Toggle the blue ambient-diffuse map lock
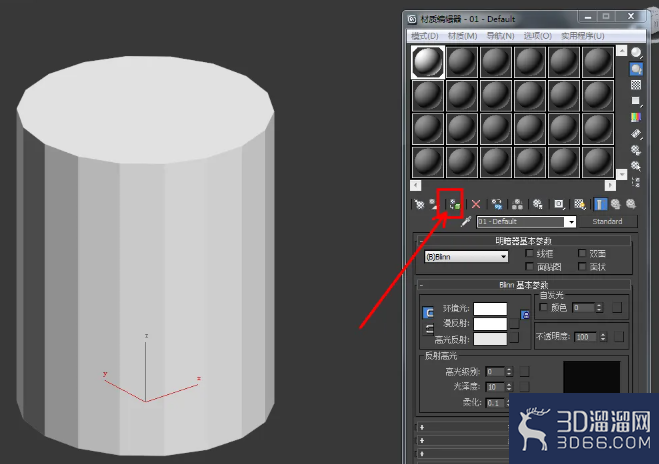The height and width of the screenshot is (464, 659). (x=525, y=314)
